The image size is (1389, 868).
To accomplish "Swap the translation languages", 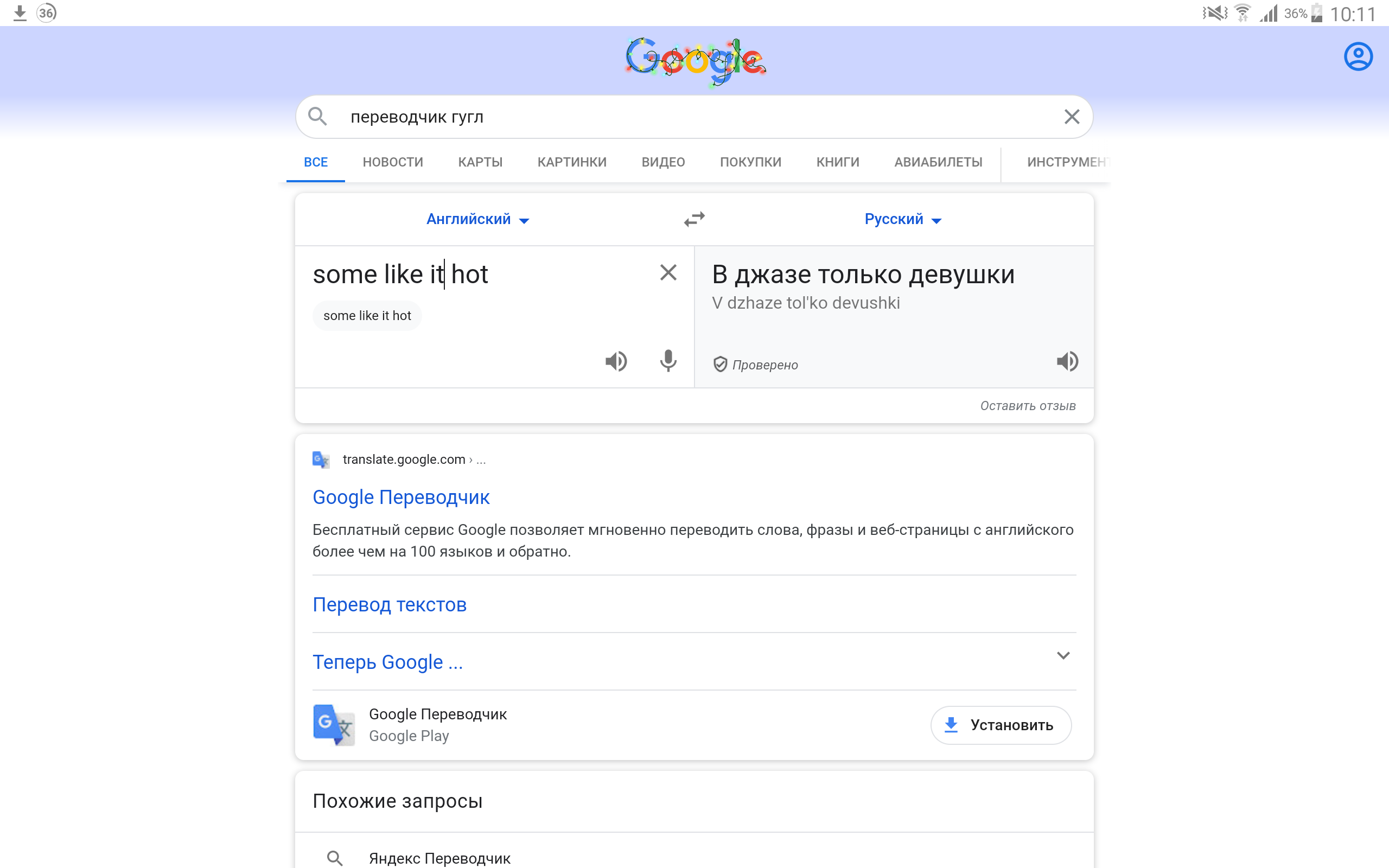I will click(694, 219).
